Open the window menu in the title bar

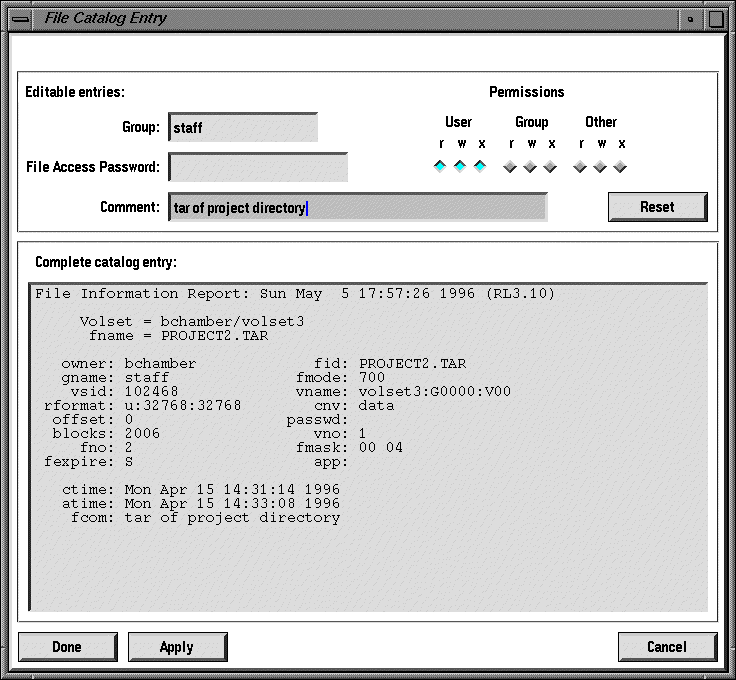[x=19, y=18]
